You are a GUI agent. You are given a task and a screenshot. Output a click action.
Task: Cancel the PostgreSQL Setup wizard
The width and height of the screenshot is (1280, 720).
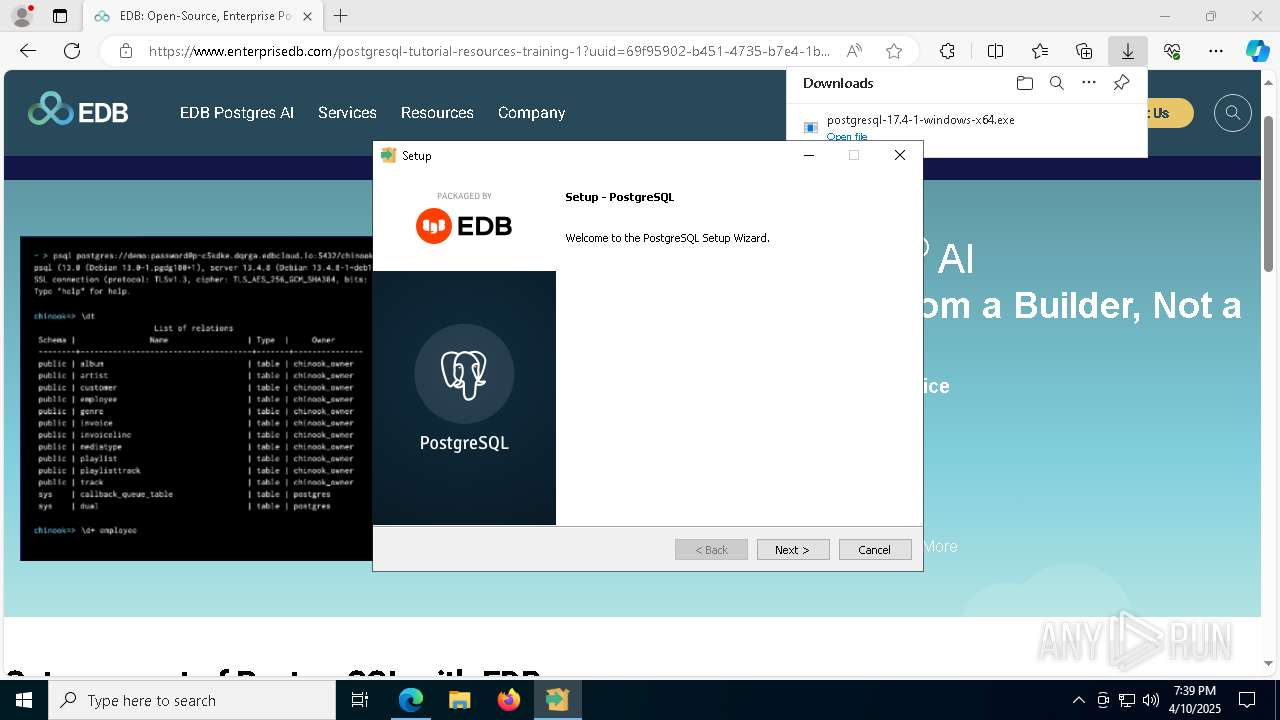coord(874,549)
